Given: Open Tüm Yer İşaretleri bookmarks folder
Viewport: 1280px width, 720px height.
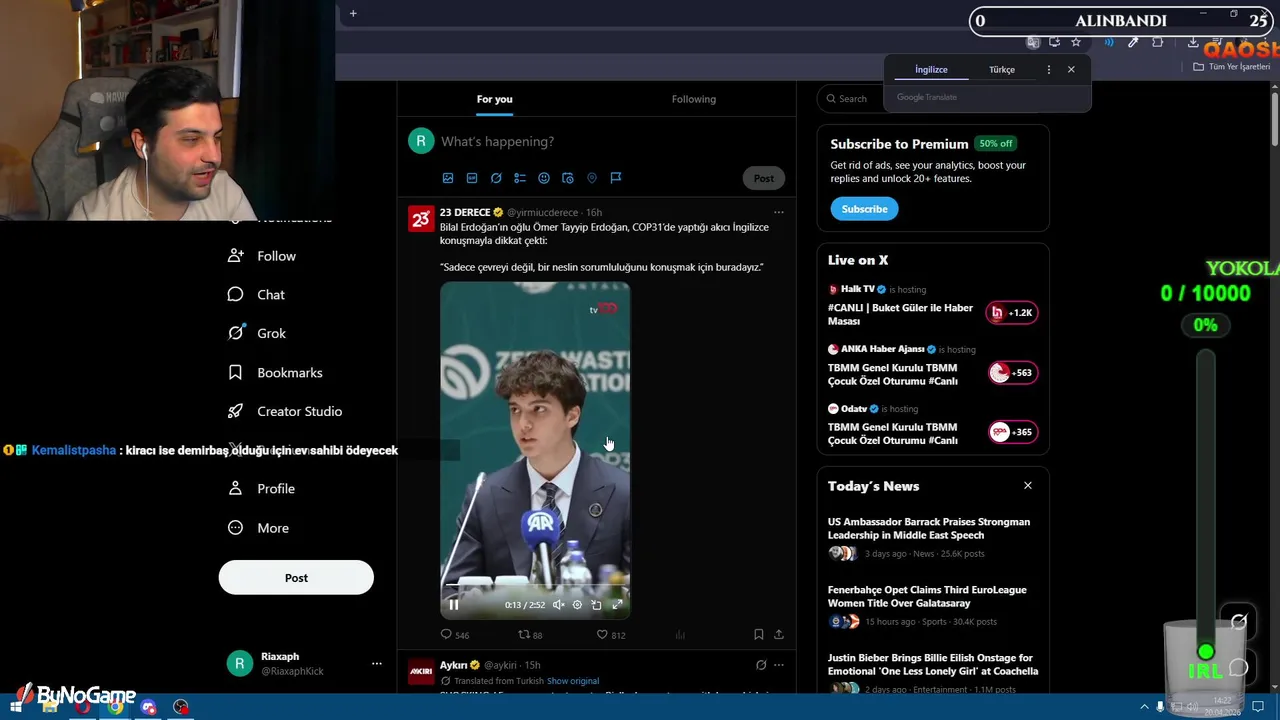Looking at the screenshot, I should tap(1232, 67).
